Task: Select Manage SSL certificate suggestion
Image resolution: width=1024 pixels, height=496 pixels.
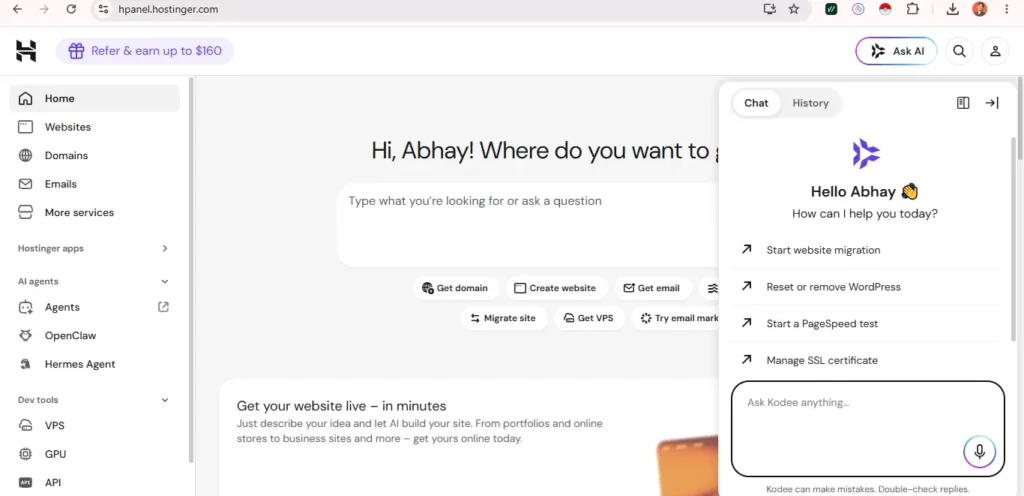Action: 865,360
